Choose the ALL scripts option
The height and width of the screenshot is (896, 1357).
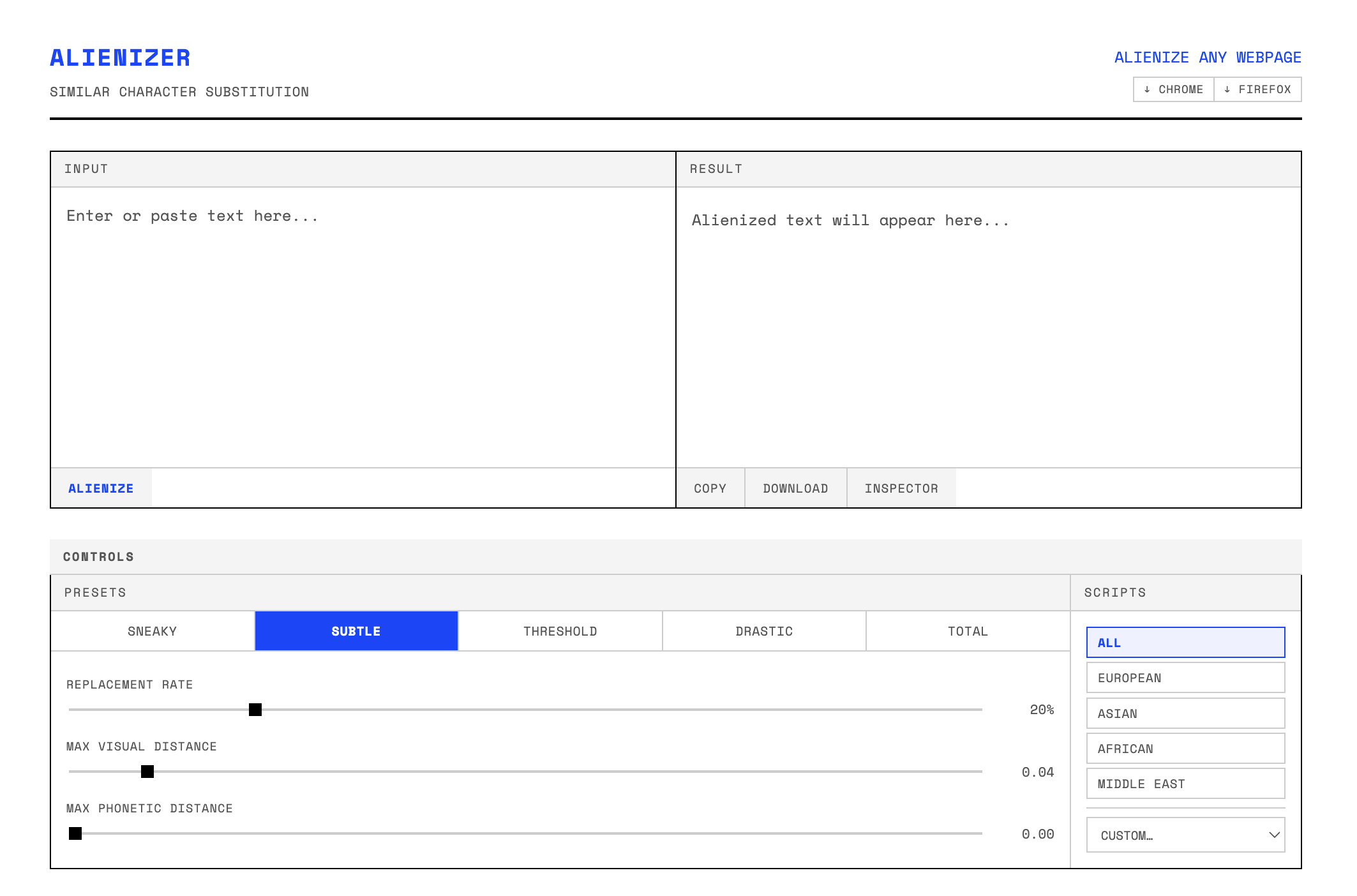tap(1185, 643)
